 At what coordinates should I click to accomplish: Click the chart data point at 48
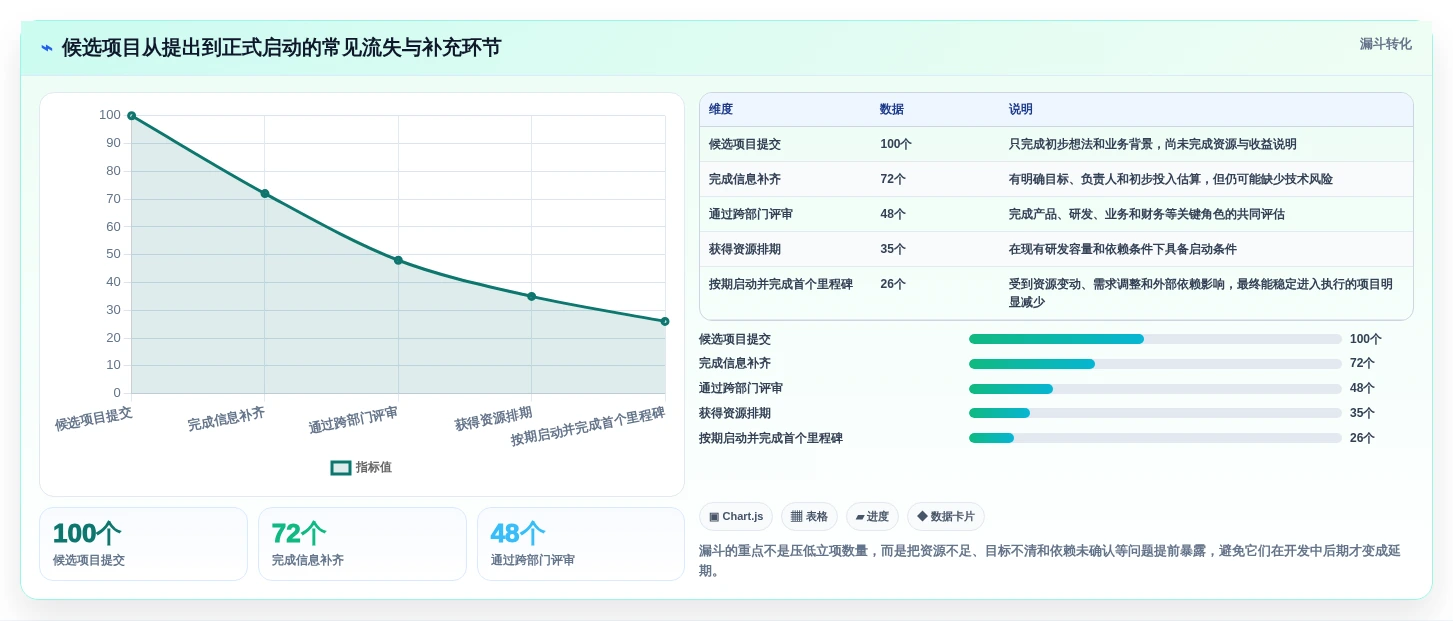pyautogui.click(x=398, y=260)
